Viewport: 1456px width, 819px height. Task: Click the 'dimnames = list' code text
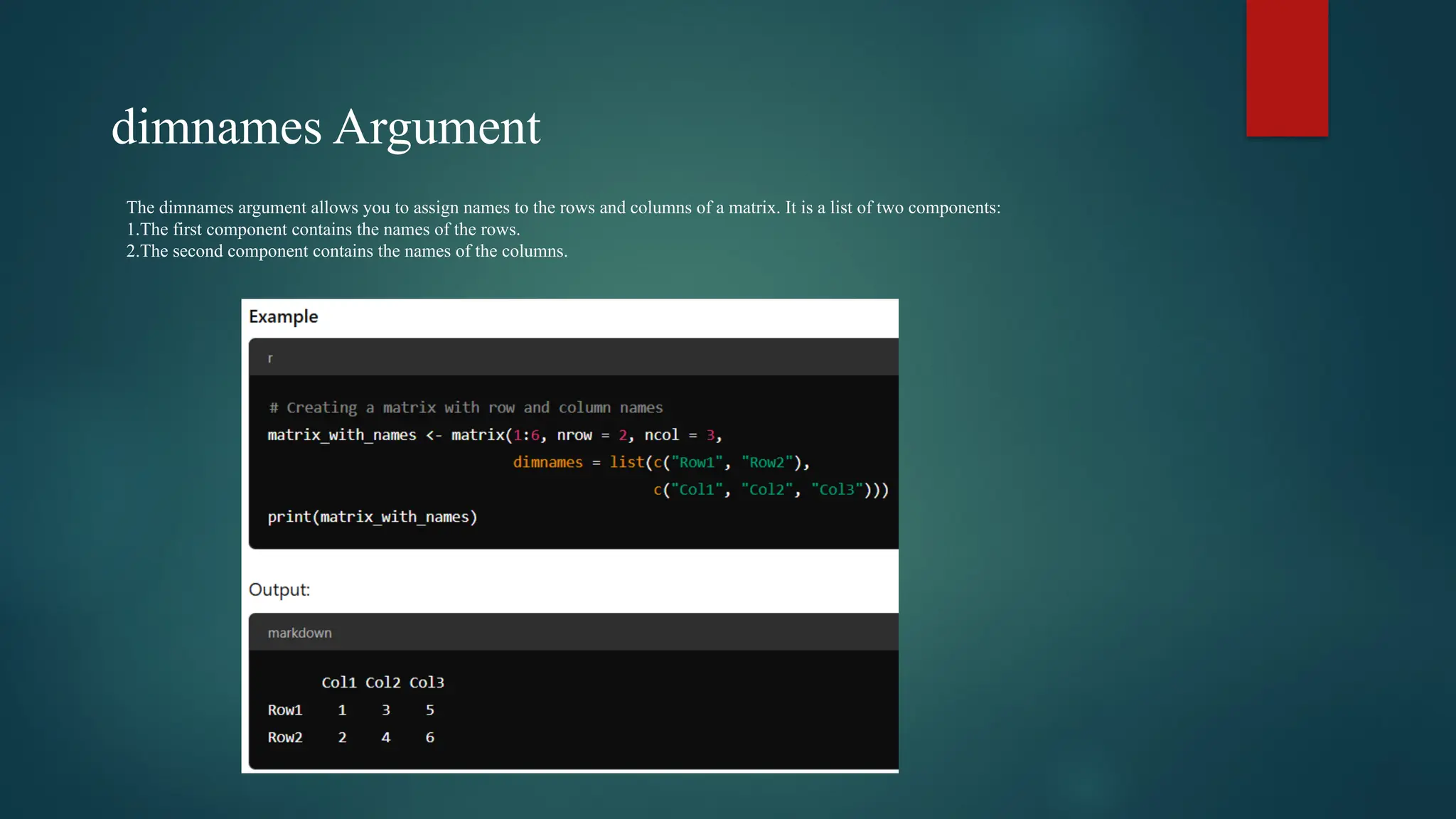[579, 462]
